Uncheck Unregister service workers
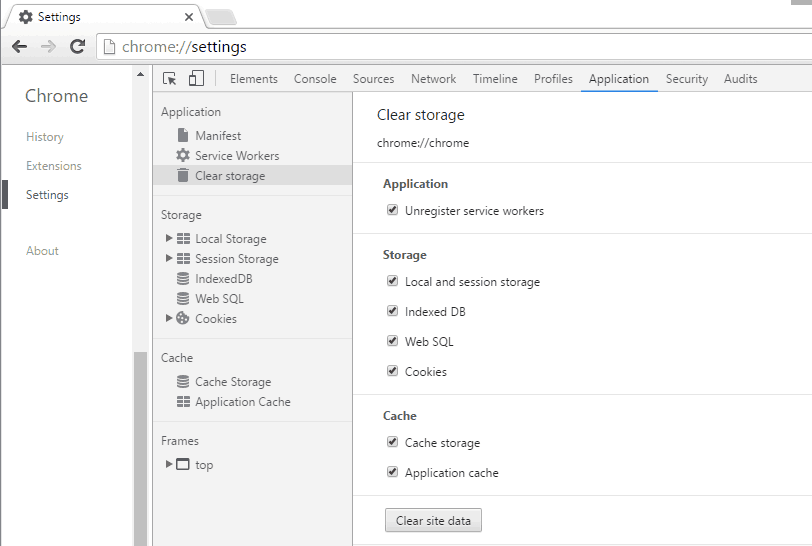812x546 pixels. coord(393,210)
